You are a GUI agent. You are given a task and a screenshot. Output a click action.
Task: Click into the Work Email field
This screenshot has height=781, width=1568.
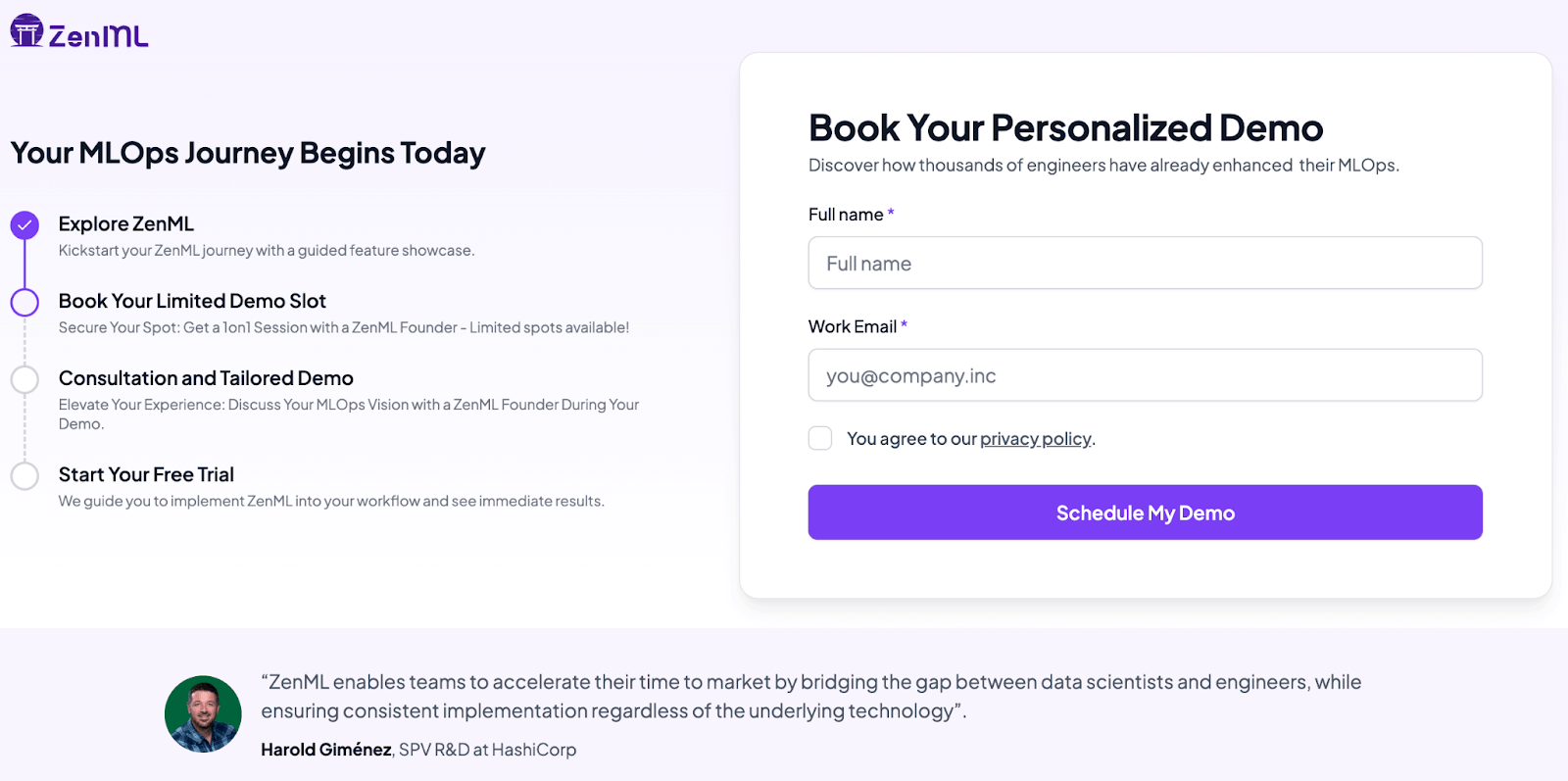pos(1145,375)
